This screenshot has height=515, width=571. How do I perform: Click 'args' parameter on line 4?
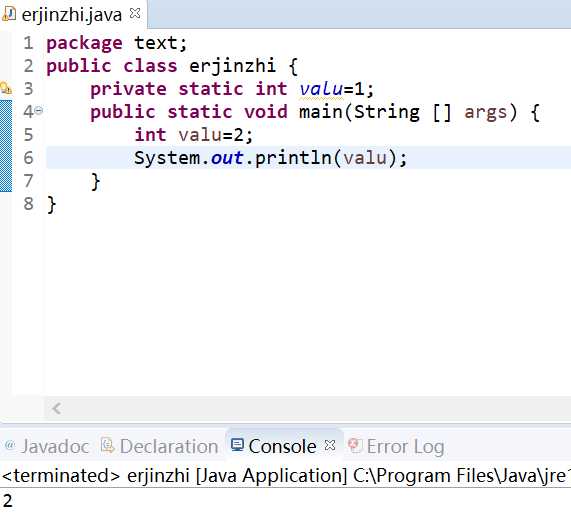point(485,113)
